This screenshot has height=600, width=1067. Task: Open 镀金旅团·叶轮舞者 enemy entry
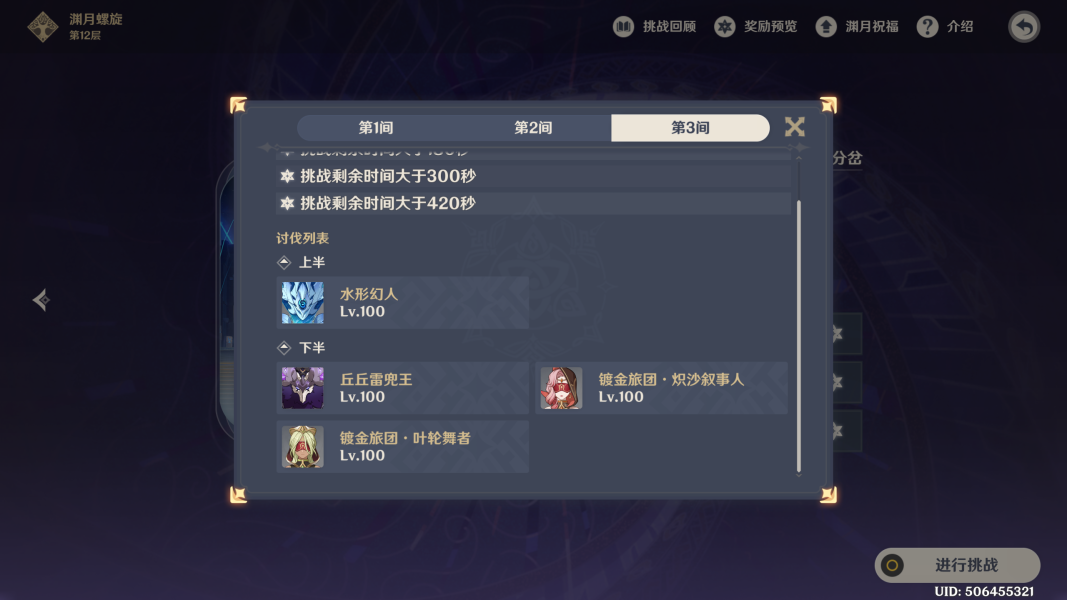pos(403,446)
